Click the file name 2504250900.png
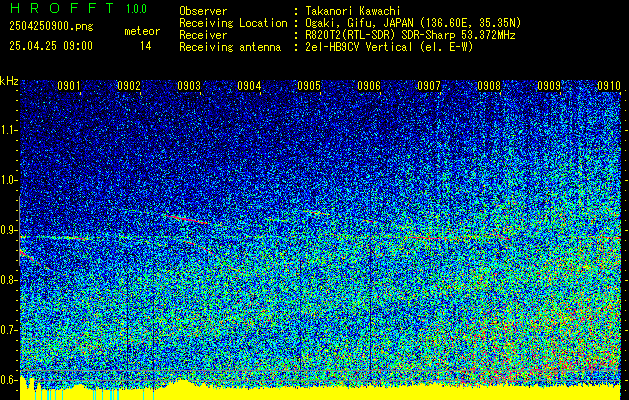The image size is (629, 400). (x=51, y=27)
